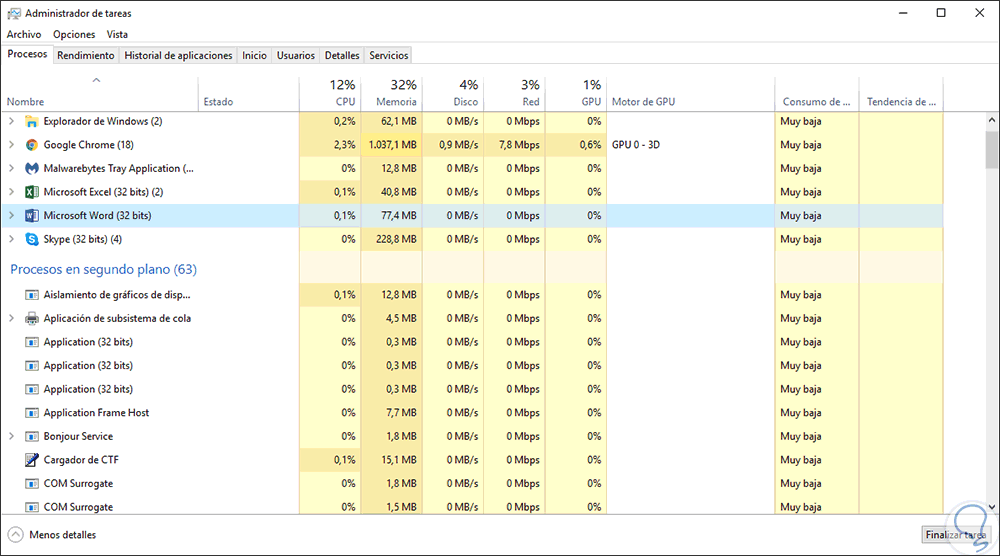This screenshot has width=1000, height=556.
Task: Expand the Bonjour Service entry
Action: 11,437
